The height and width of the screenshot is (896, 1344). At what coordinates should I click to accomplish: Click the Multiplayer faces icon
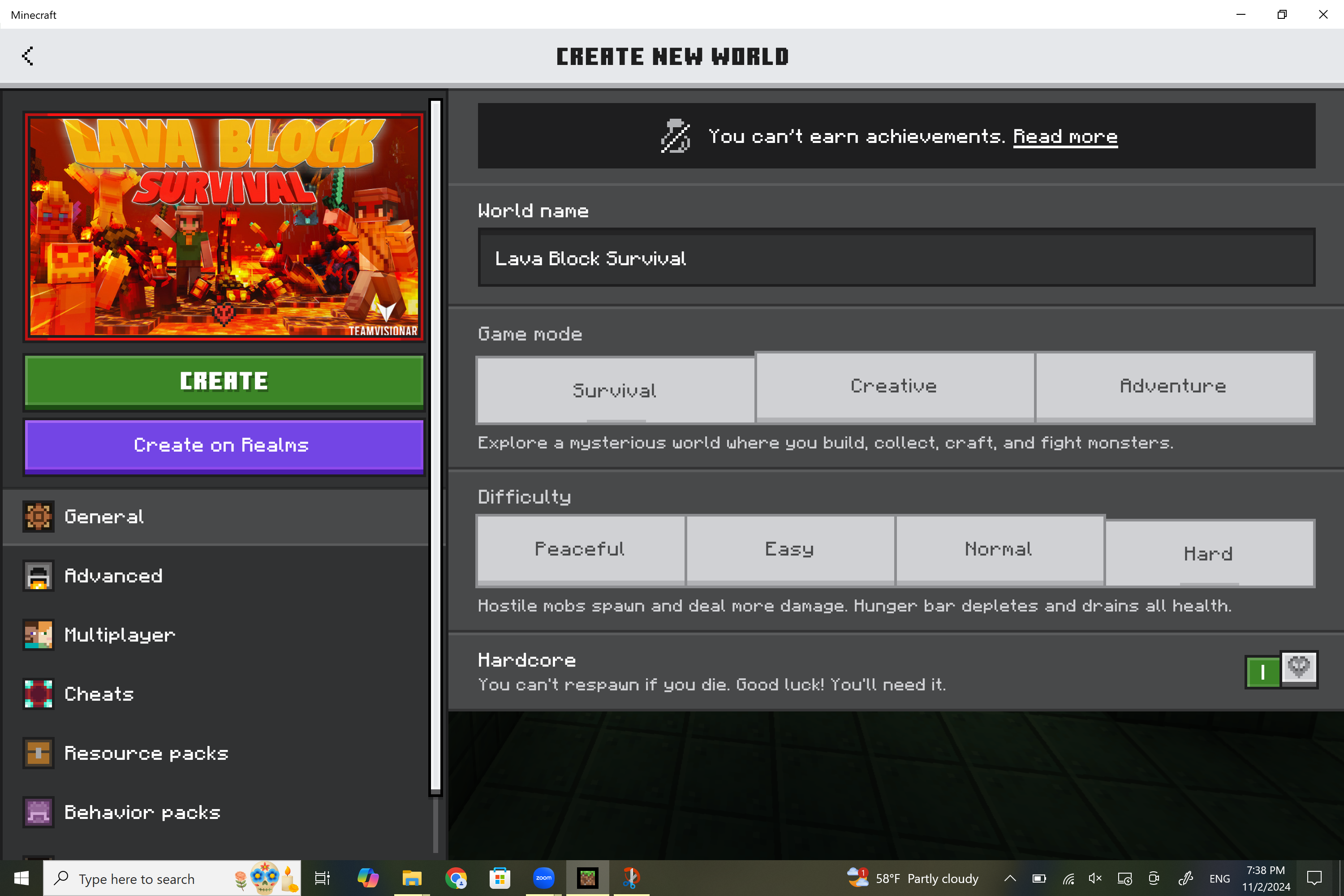38,635
